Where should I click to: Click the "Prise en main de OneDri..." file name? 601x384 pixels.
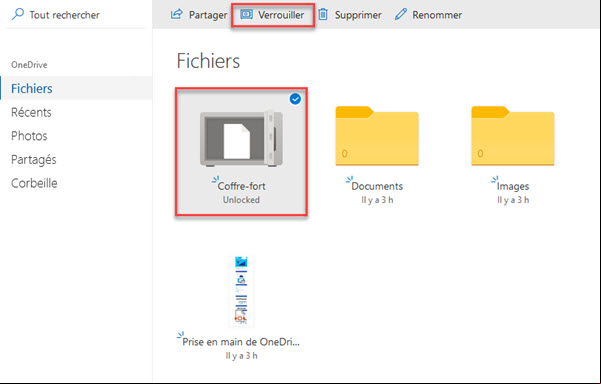[x=241, y=342]
